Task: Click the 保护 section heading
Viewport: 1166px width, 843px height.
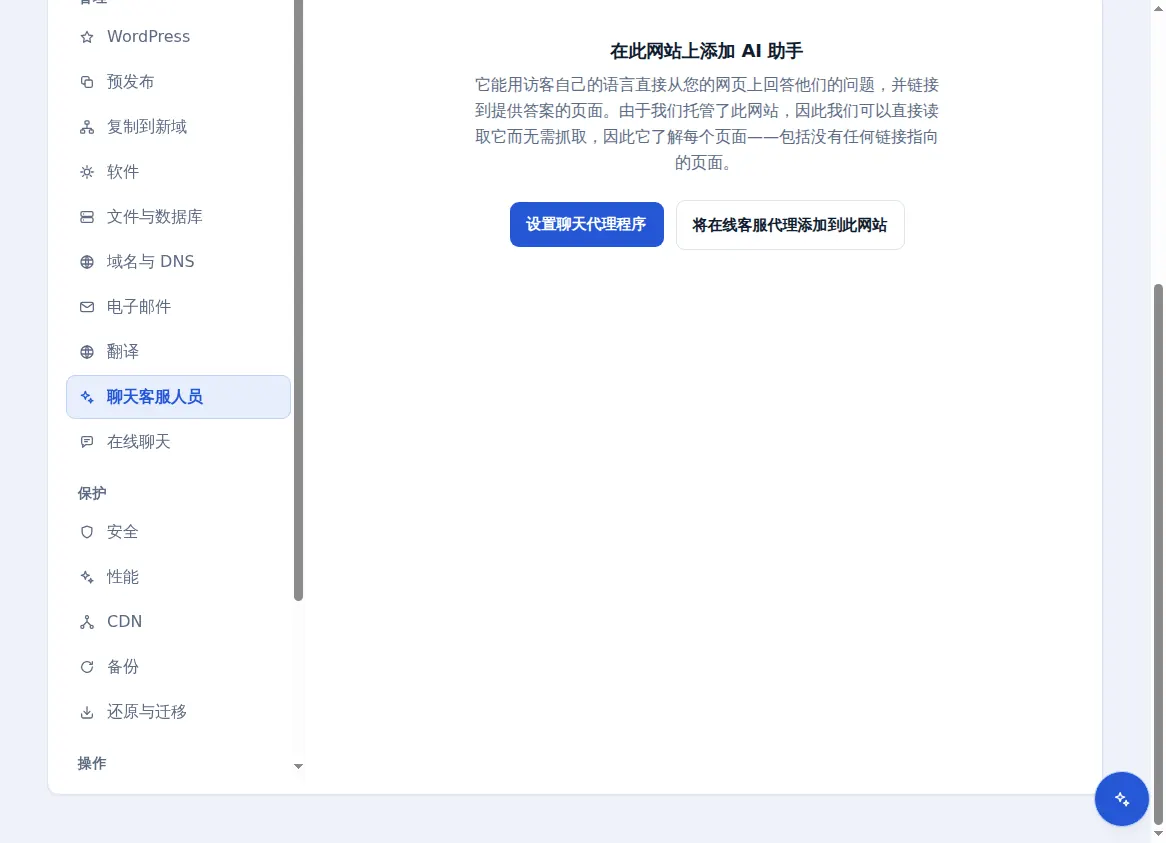Action: tap(92, 494)
